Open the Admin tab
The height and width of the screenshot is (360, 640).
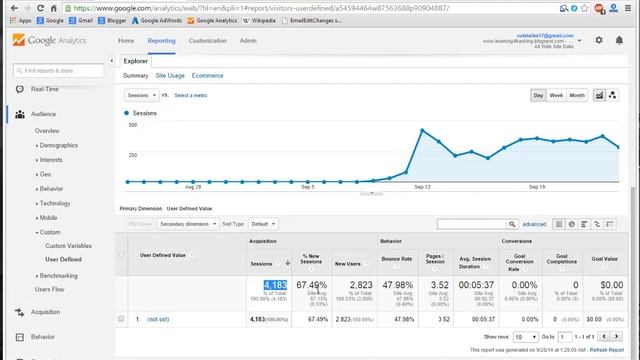click(x=248, y=41)
